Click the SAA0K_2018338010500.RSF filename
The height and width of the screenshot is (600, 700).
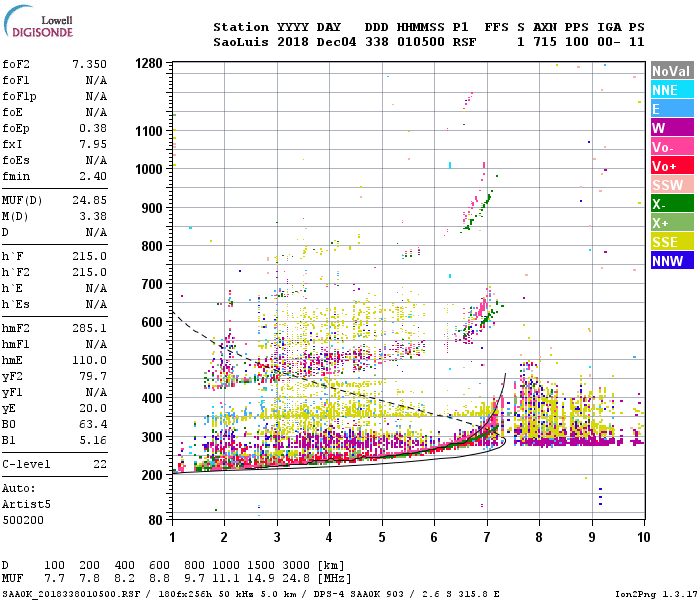pyautogui.click(x=71, y=594)
